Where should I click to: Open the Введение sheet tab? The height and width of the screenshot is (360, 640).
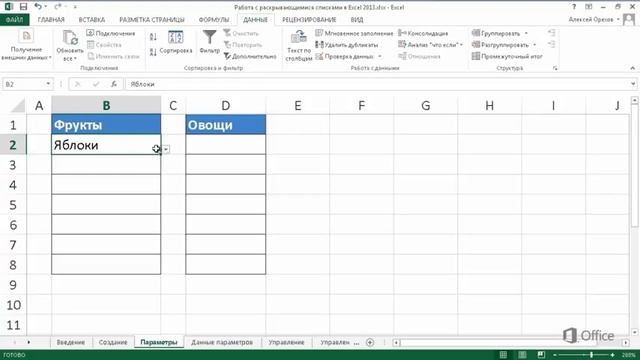click(71, 342)
